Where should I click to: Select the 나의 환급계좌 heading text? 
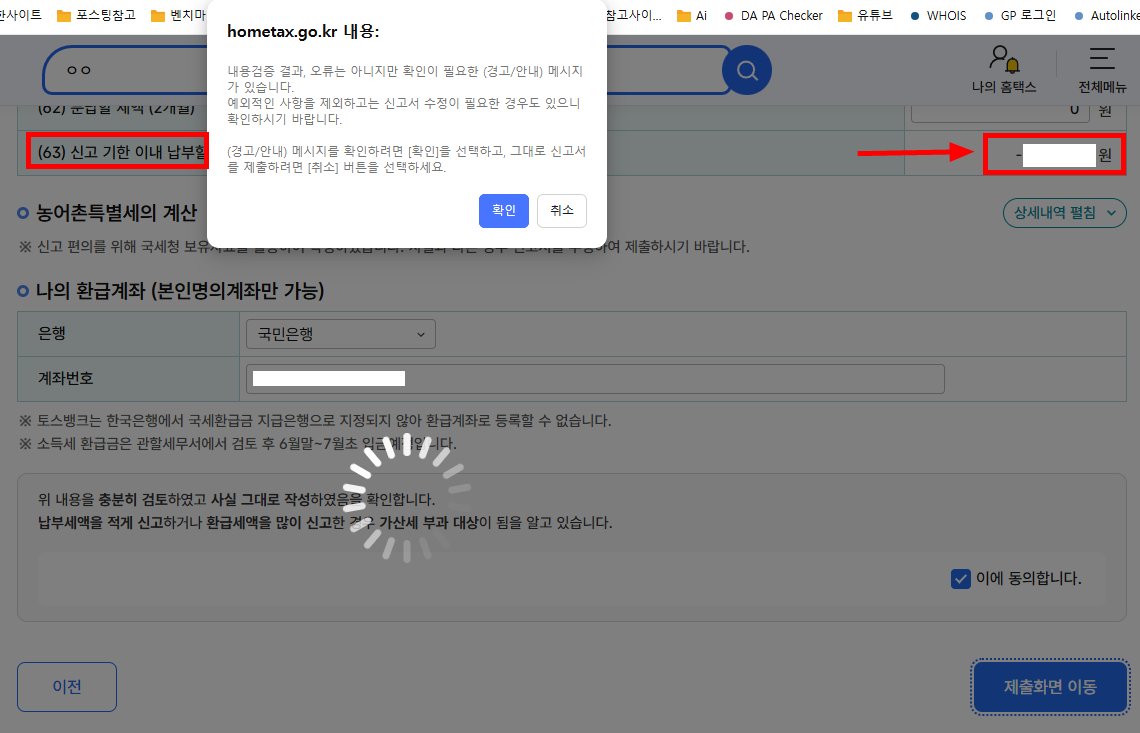coord(180,291)
